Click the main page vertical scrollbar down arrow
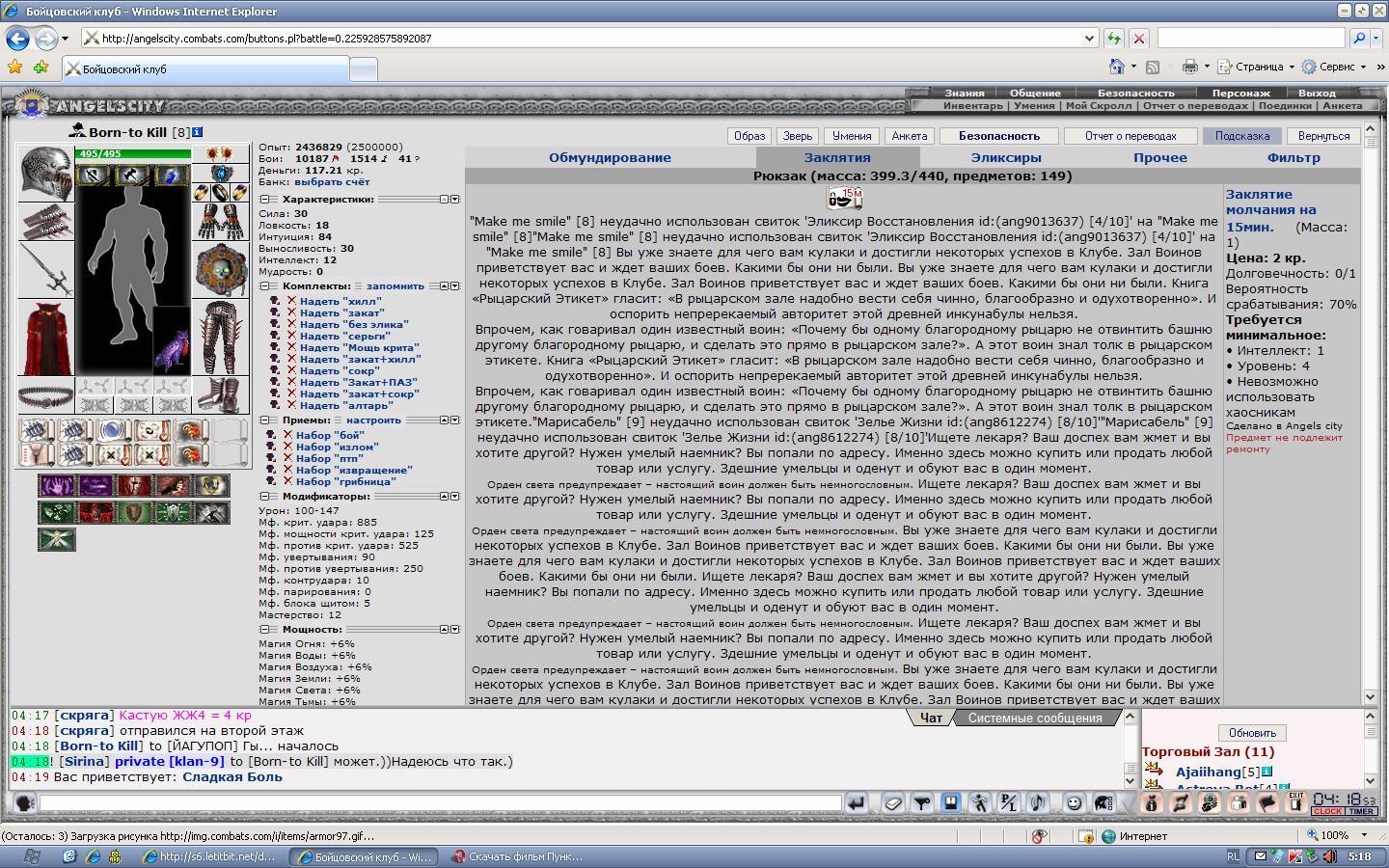 [x=1371, y=696]
